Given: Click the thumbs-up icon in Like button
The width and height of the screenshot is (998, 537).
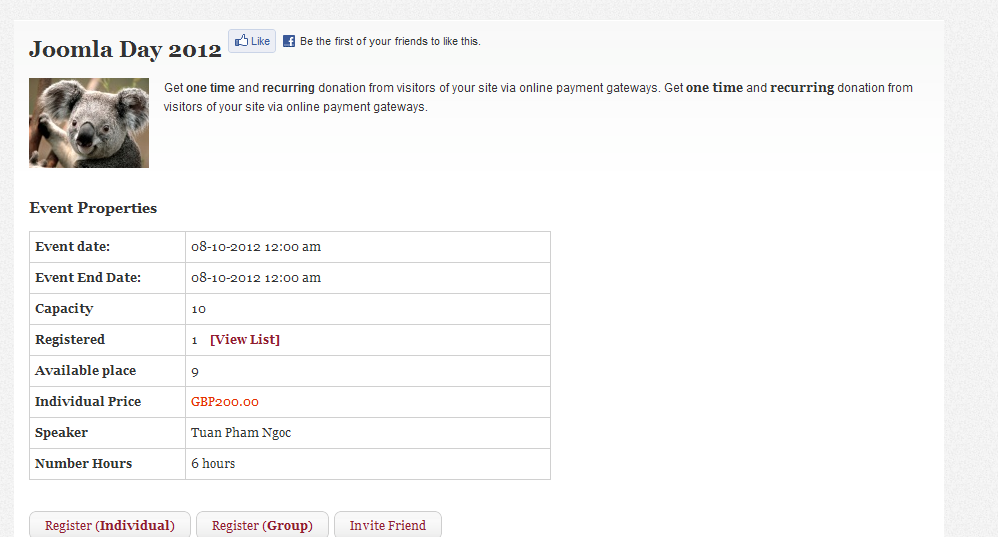Looking at the screenshot, I should 241,41.
